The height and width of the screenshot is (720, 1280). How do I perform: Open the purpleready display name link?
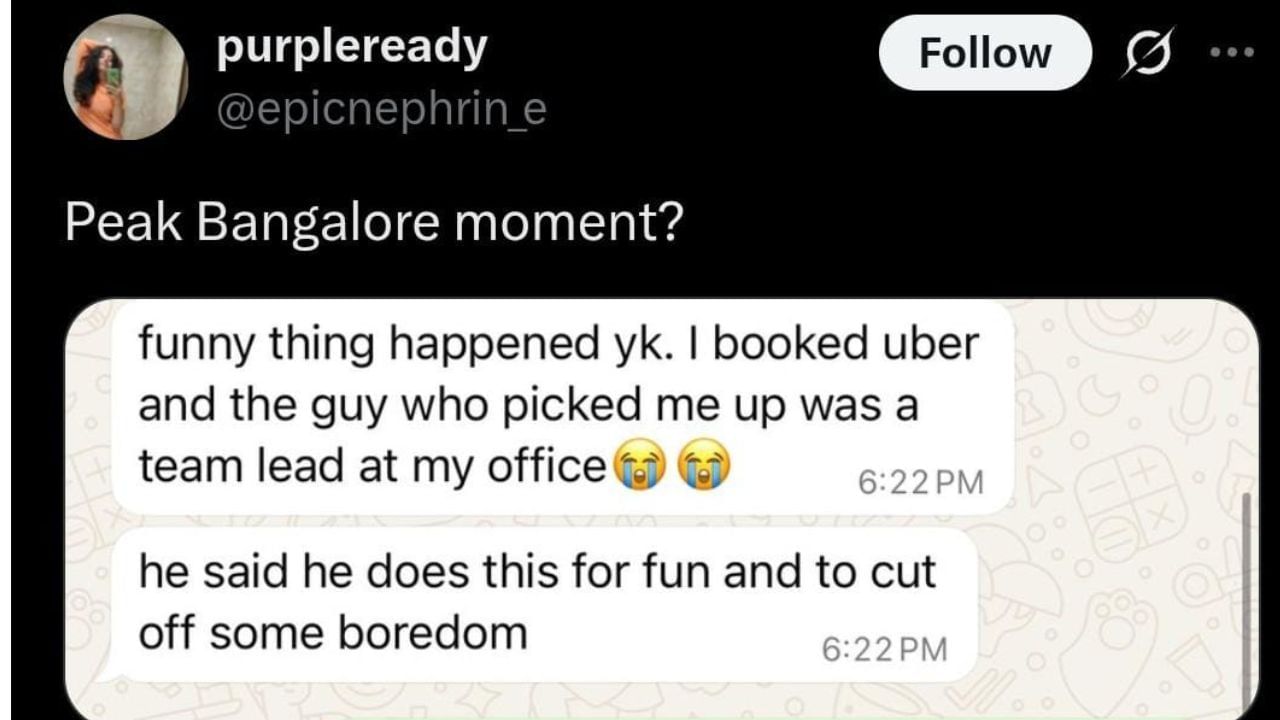tap(352, 47)
